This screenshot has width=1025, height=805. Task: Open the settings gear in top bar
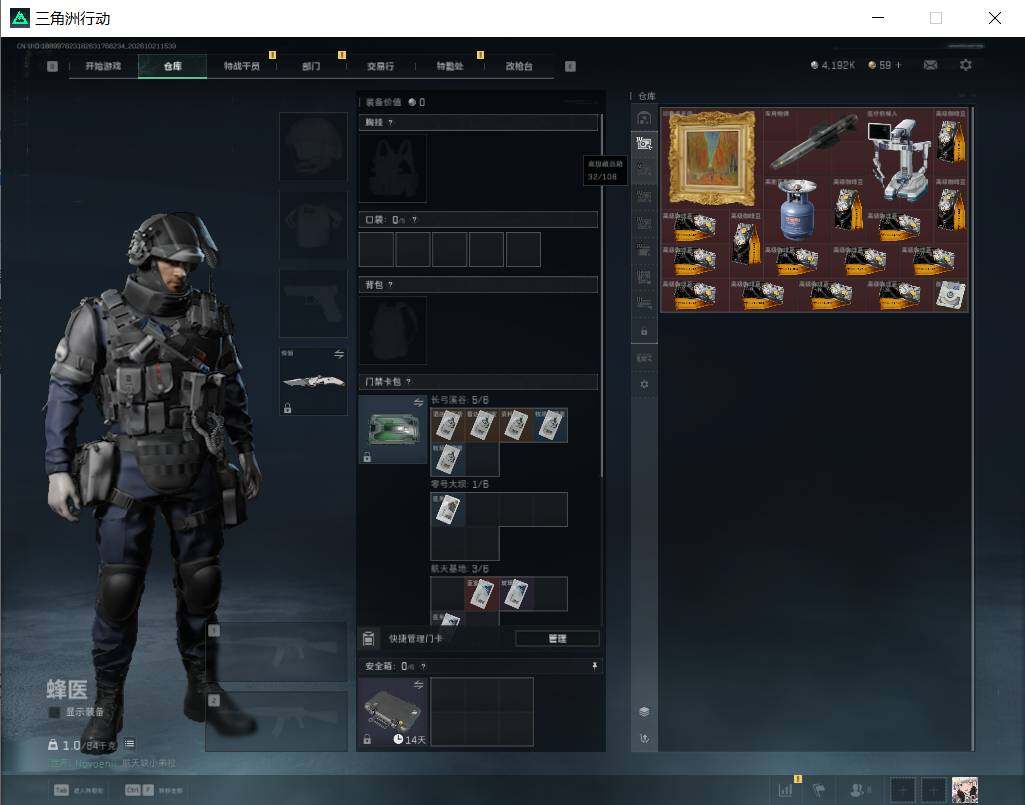click(966, 65)
